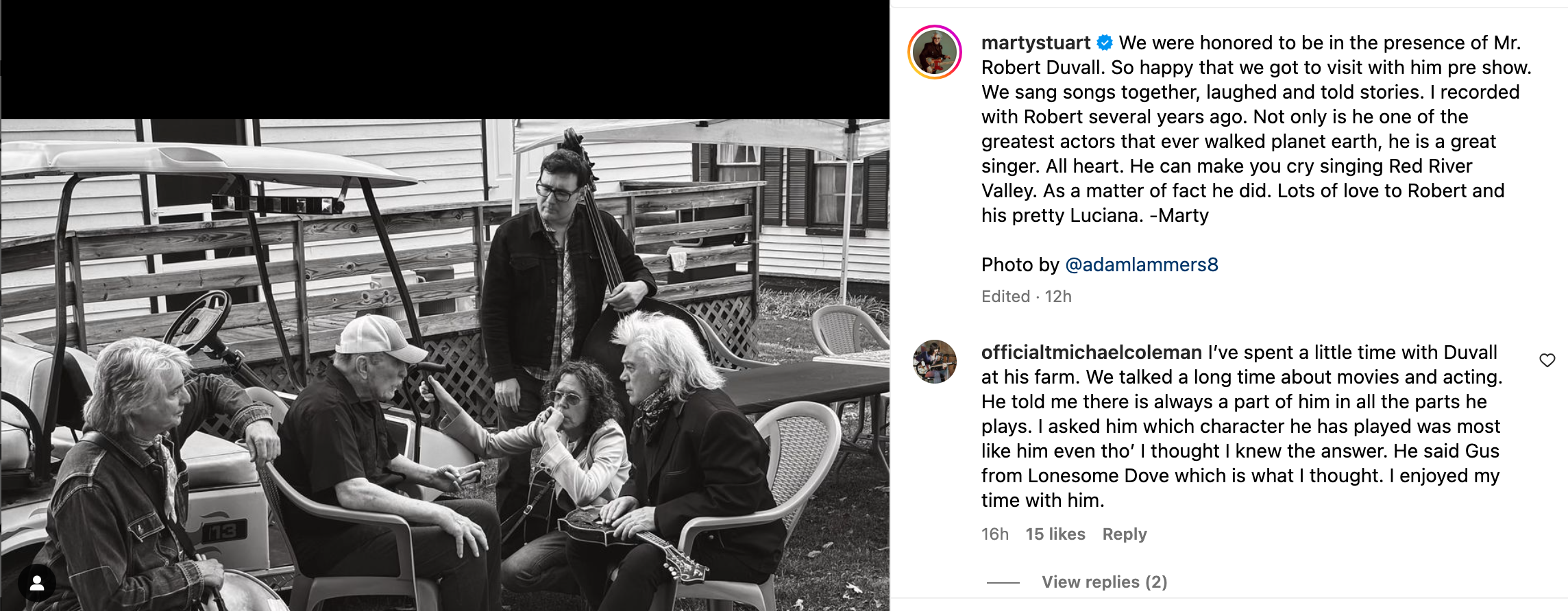Click the 16h comment timestamp

[994, 534]
